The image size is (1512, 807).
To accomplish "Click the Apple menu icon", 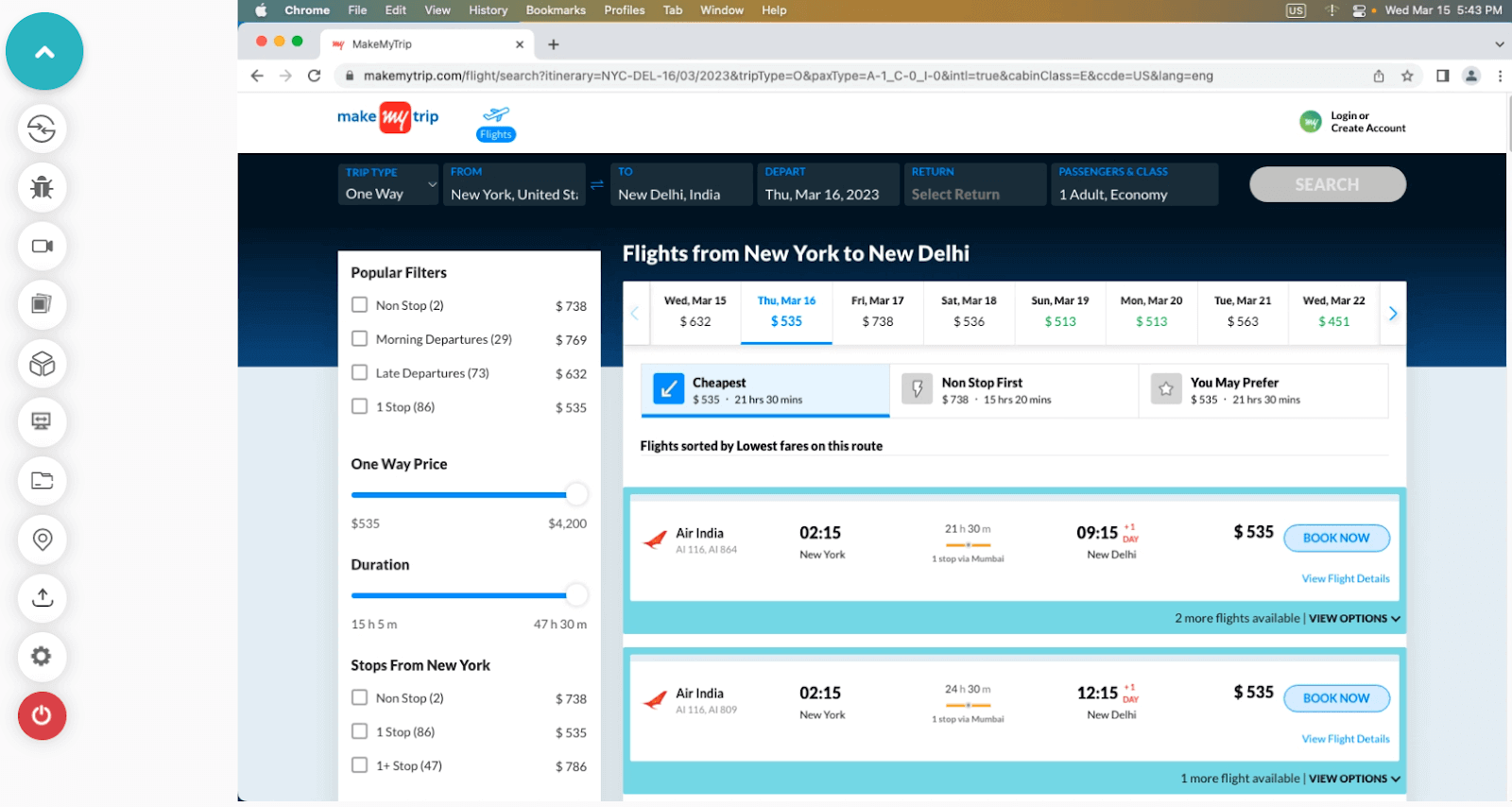I will coord(262,10).
